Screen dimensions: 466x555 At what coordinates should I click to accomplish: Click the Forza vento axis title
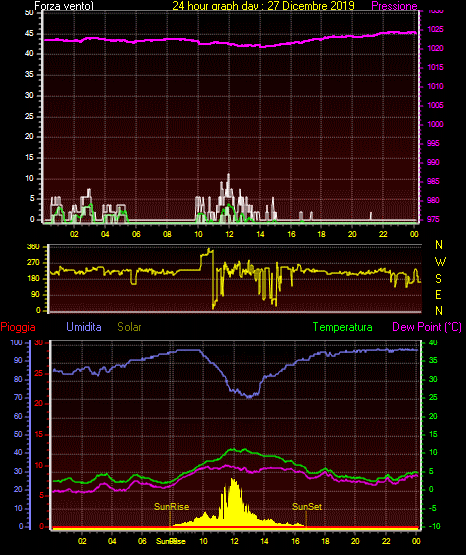click(x=64, y=6)
